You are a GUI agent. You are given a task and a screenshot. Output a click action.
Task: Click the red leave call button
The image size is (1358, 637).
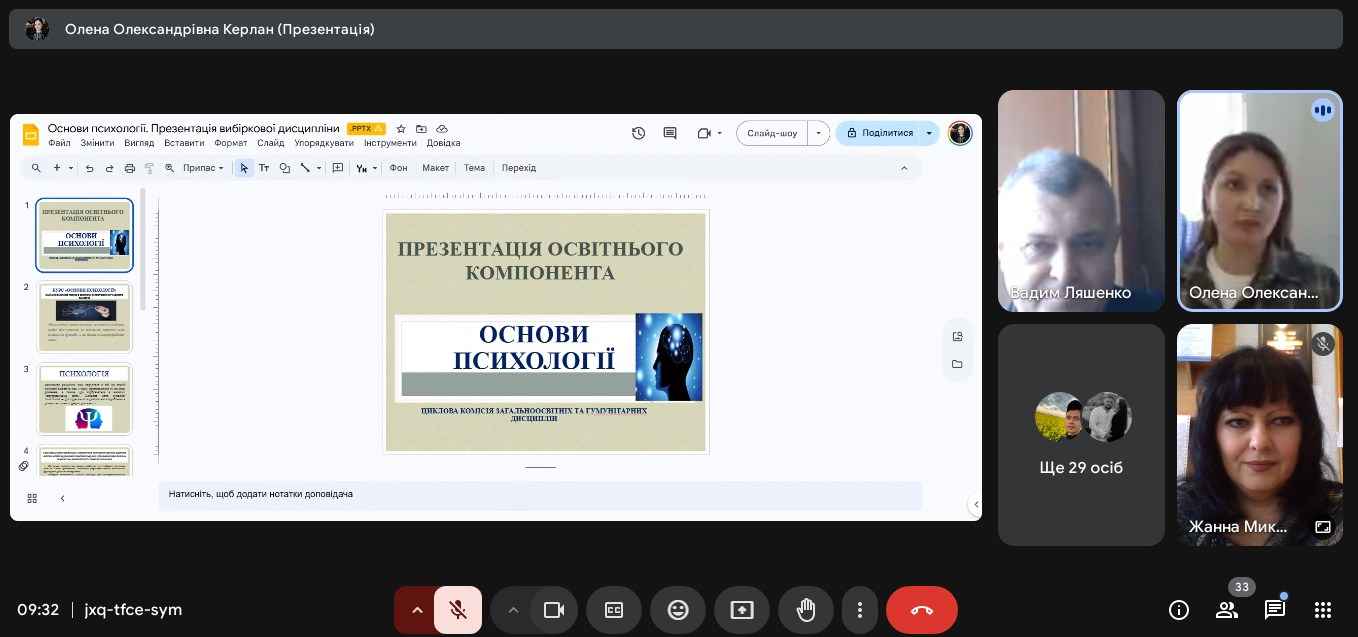(921, 610)
